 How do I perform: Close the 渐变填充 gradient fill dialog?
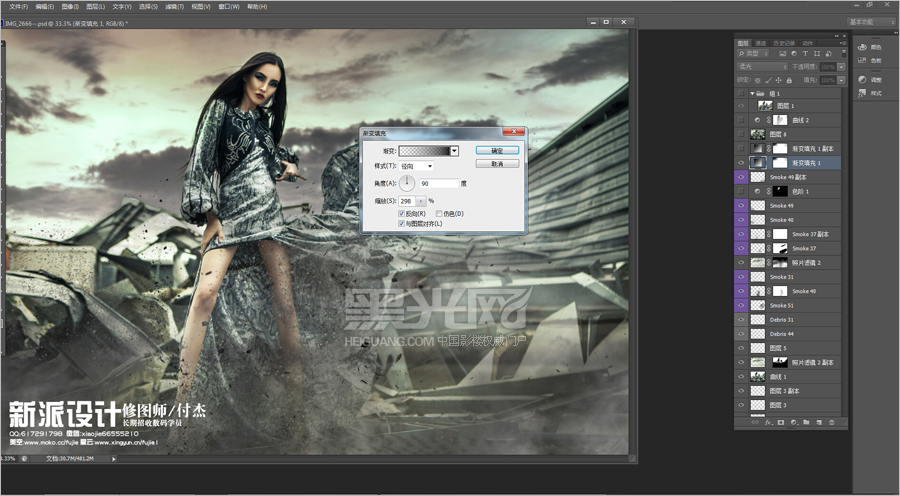[x=513, y=133]
